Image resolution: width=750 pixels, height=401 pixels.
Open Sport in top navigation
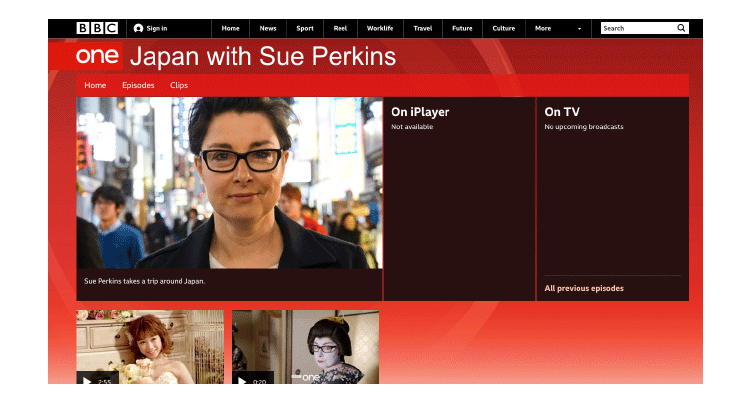pos(305,28)
